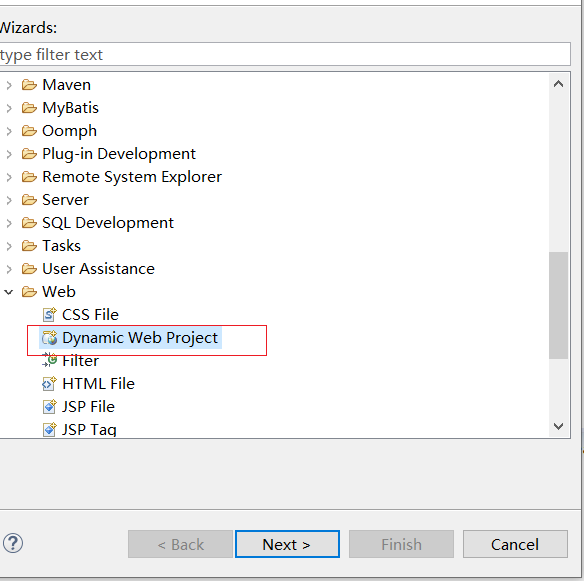Click the CSS File wizard icon
The height and width of the screenshot is (581, 584).
tap(50, 315)
